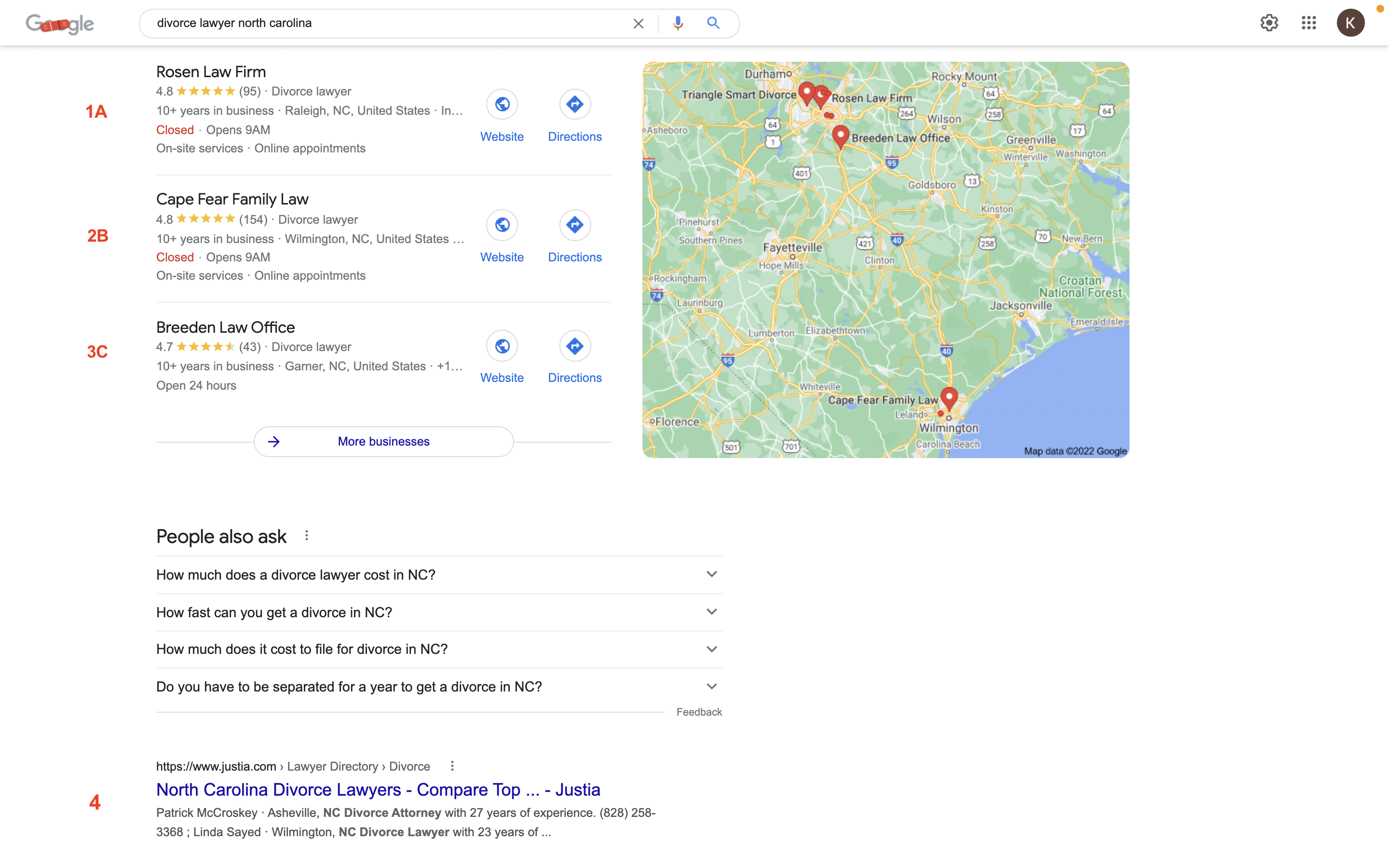Open the settings gear icon
Viewport: 1389px width, 868px height.
pos(1269,23)
